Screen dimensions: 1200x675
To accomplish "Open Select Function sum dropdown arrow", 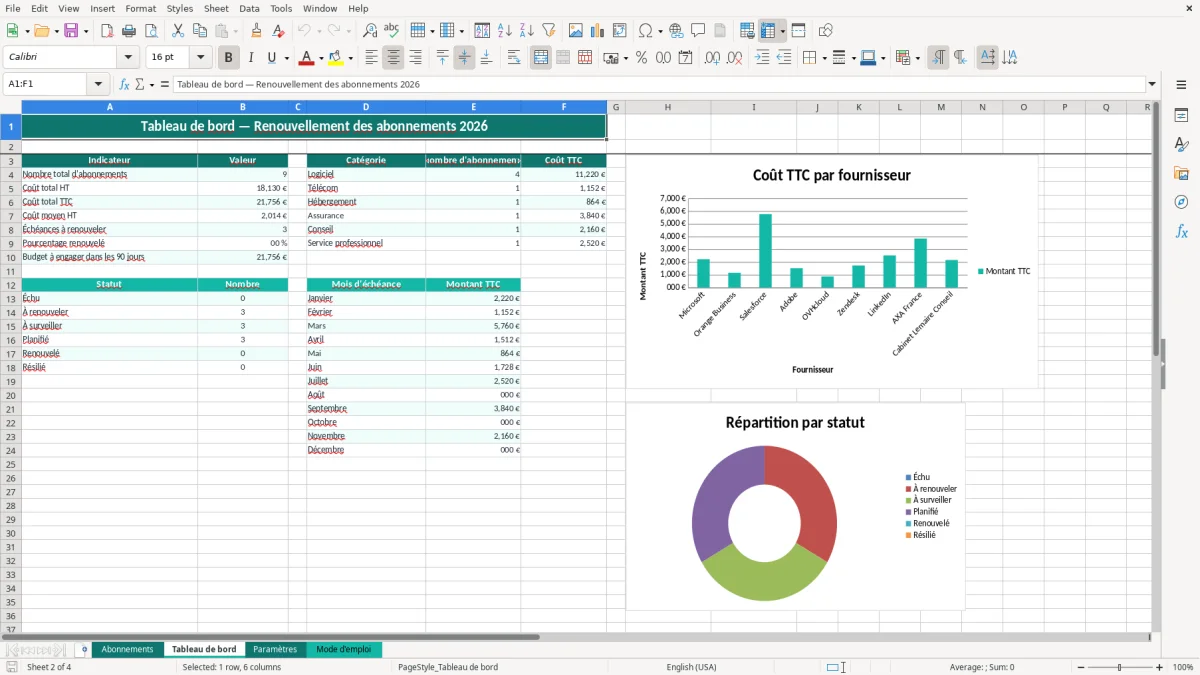I will 152,85.
